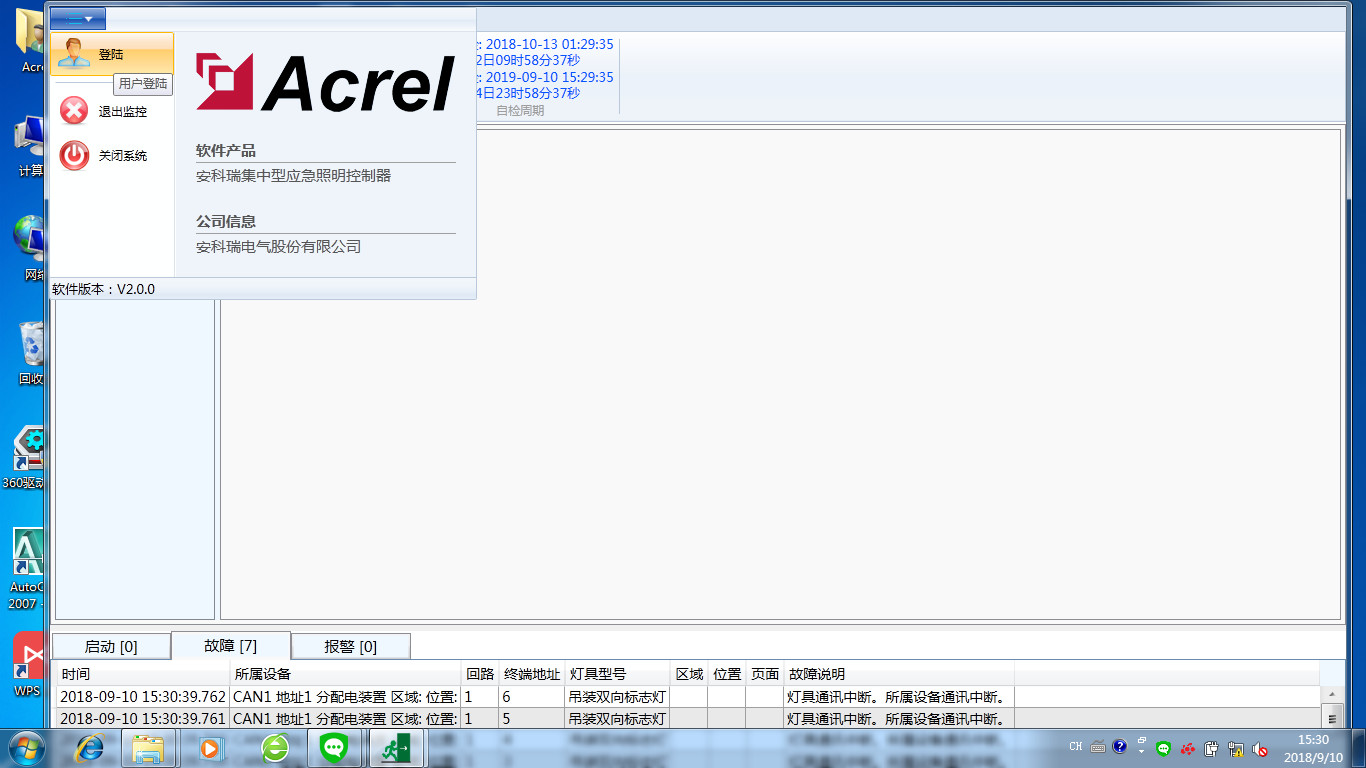Click the red 退出监控 exit monitoring icon
Viewport: 1366px width, 768px height.
(x=74, y=111)
